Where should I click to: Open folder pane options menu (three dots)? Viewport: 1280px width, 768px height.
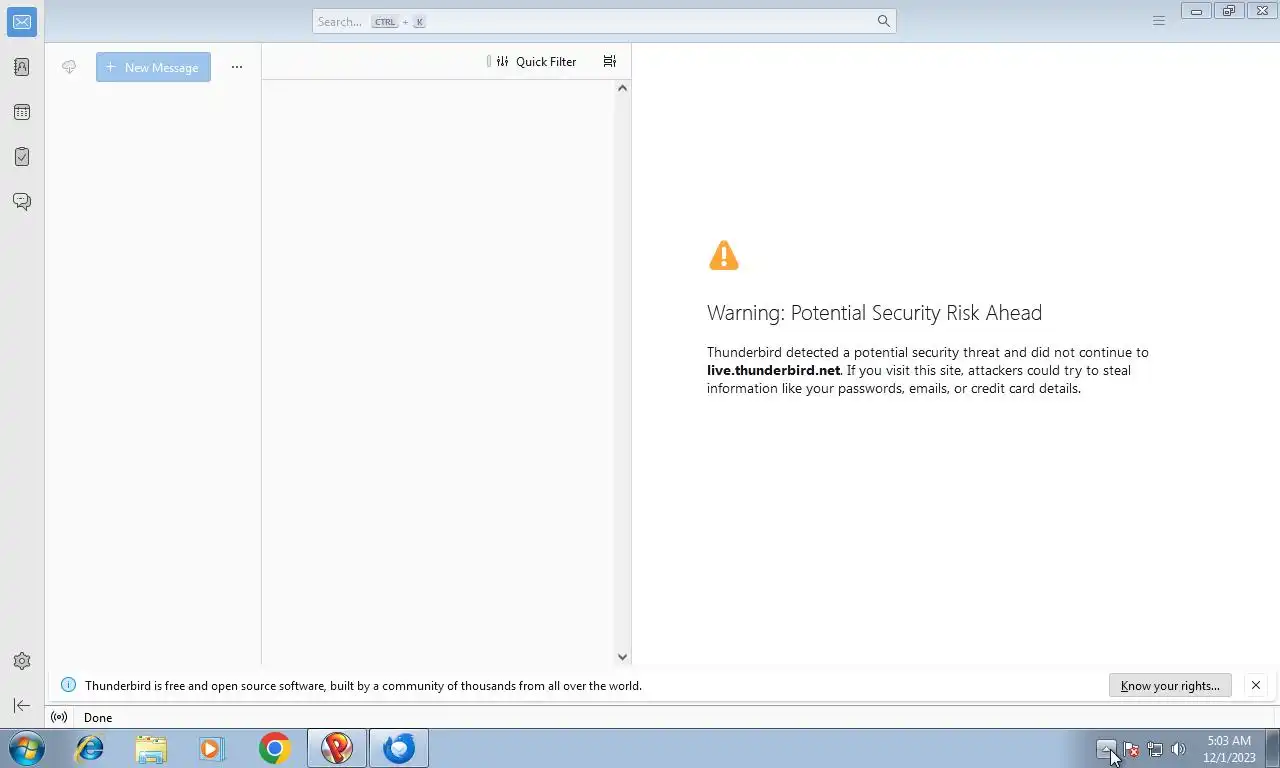click(237, 67)
